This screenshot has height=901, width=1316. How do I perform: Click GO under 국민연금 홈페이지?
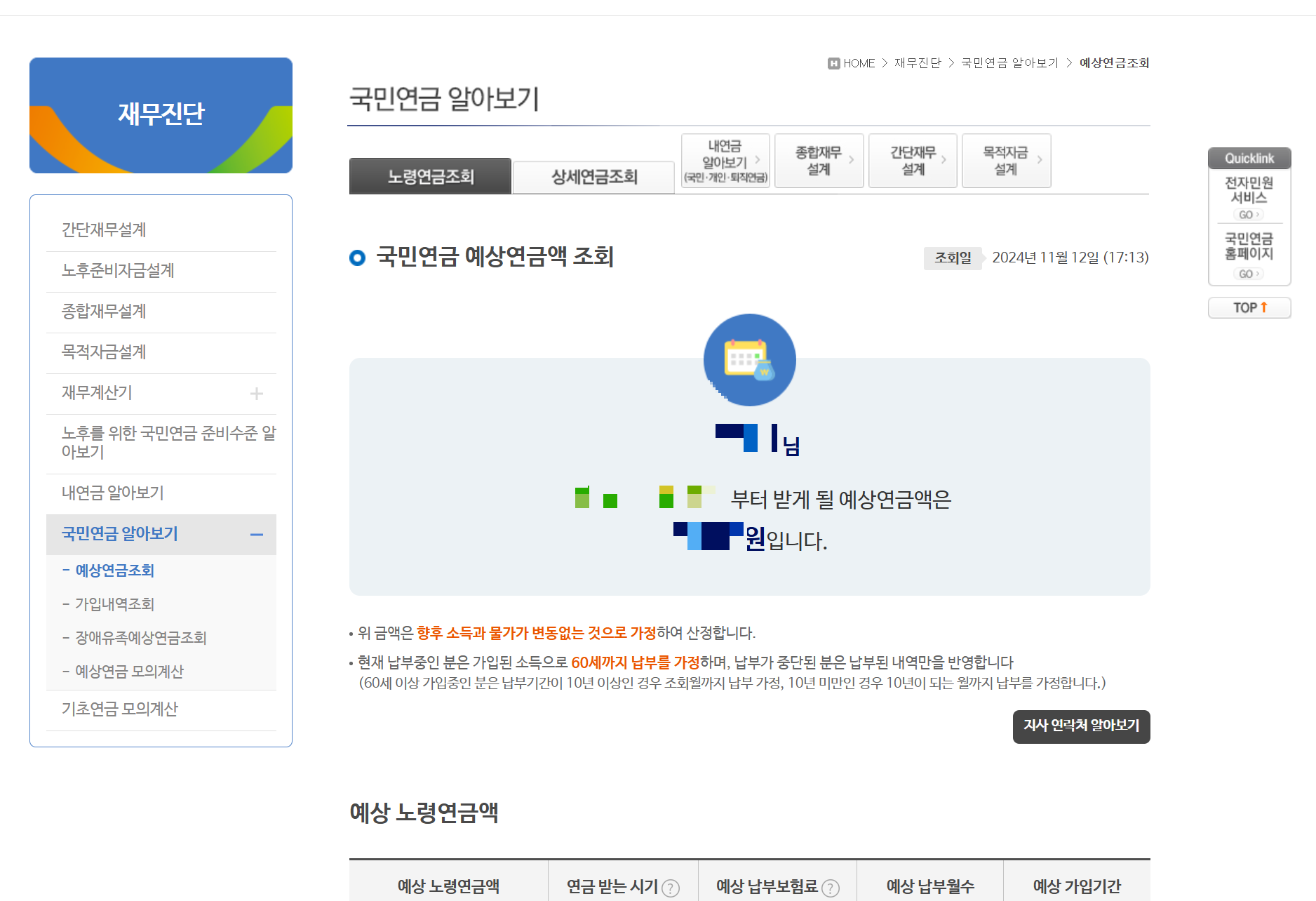(x=1248, y=274)
